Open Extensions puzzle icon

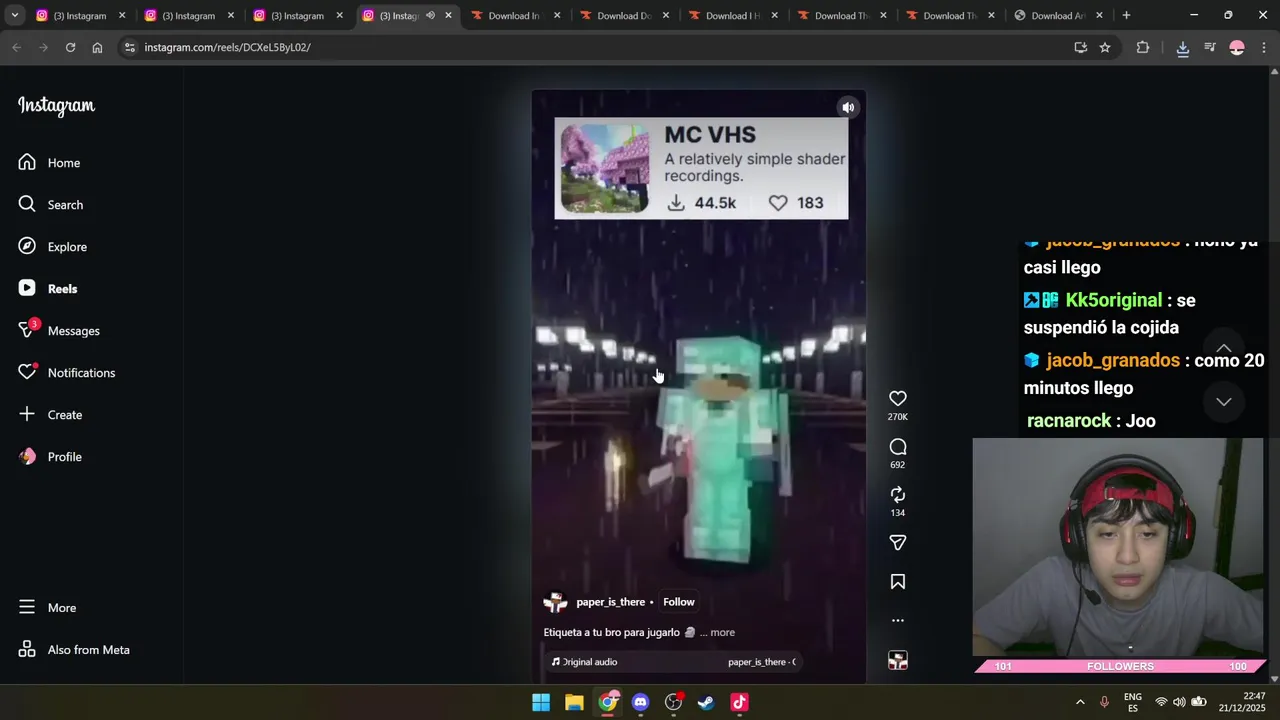tap(1143, 47)
